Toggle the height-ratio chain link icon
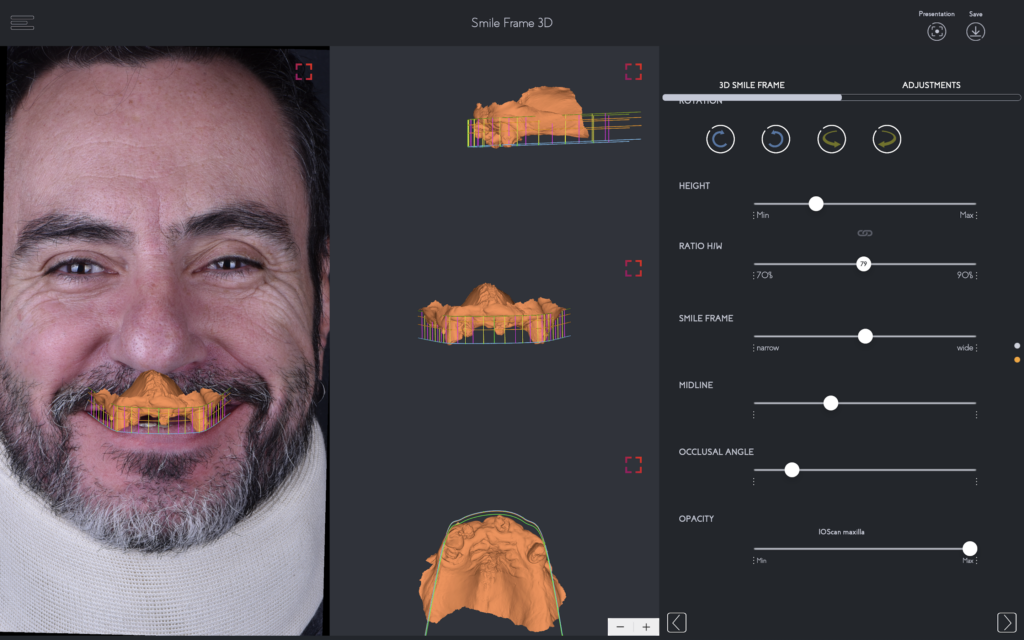The height and width of the screenshot is (640, 1024). [865, 233]
